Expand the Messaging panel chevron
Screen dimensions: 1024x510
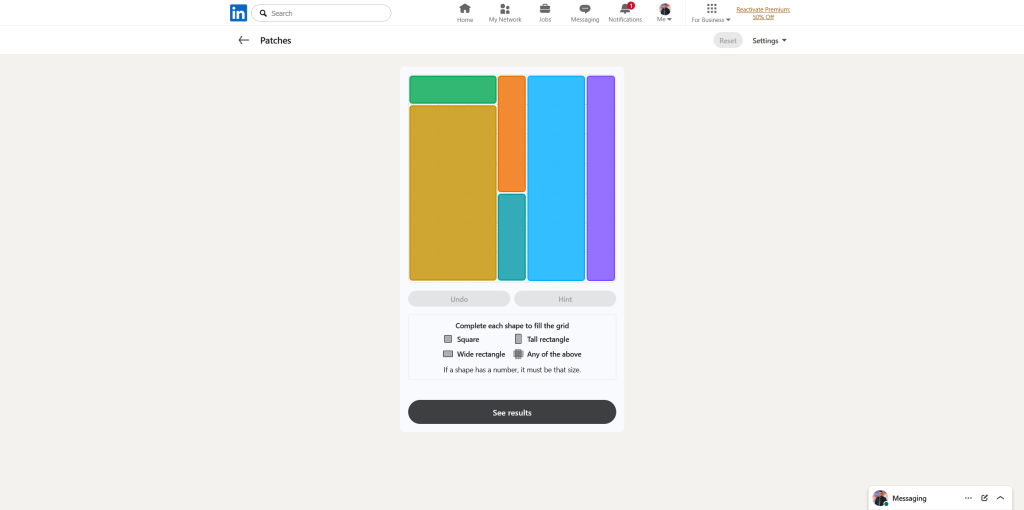click(1000, 498)
